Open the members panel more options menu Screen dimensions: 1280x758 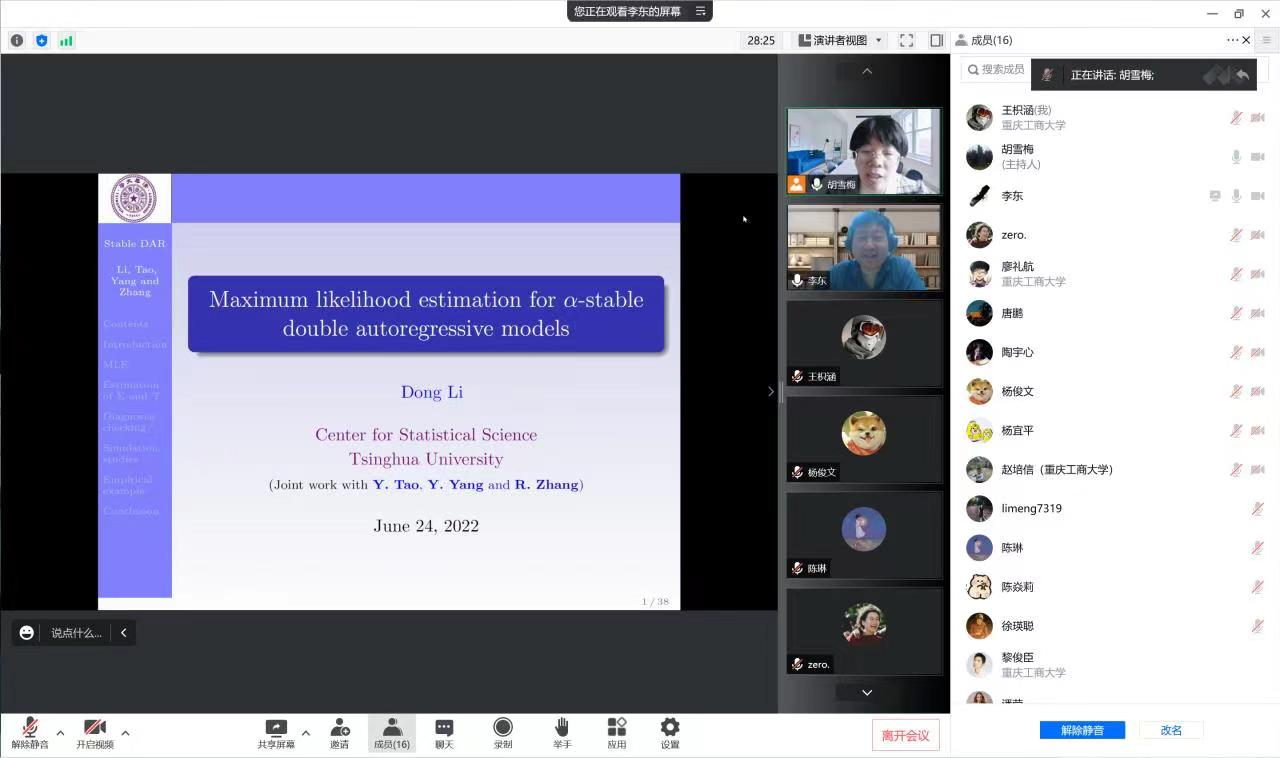[1232, 40]
